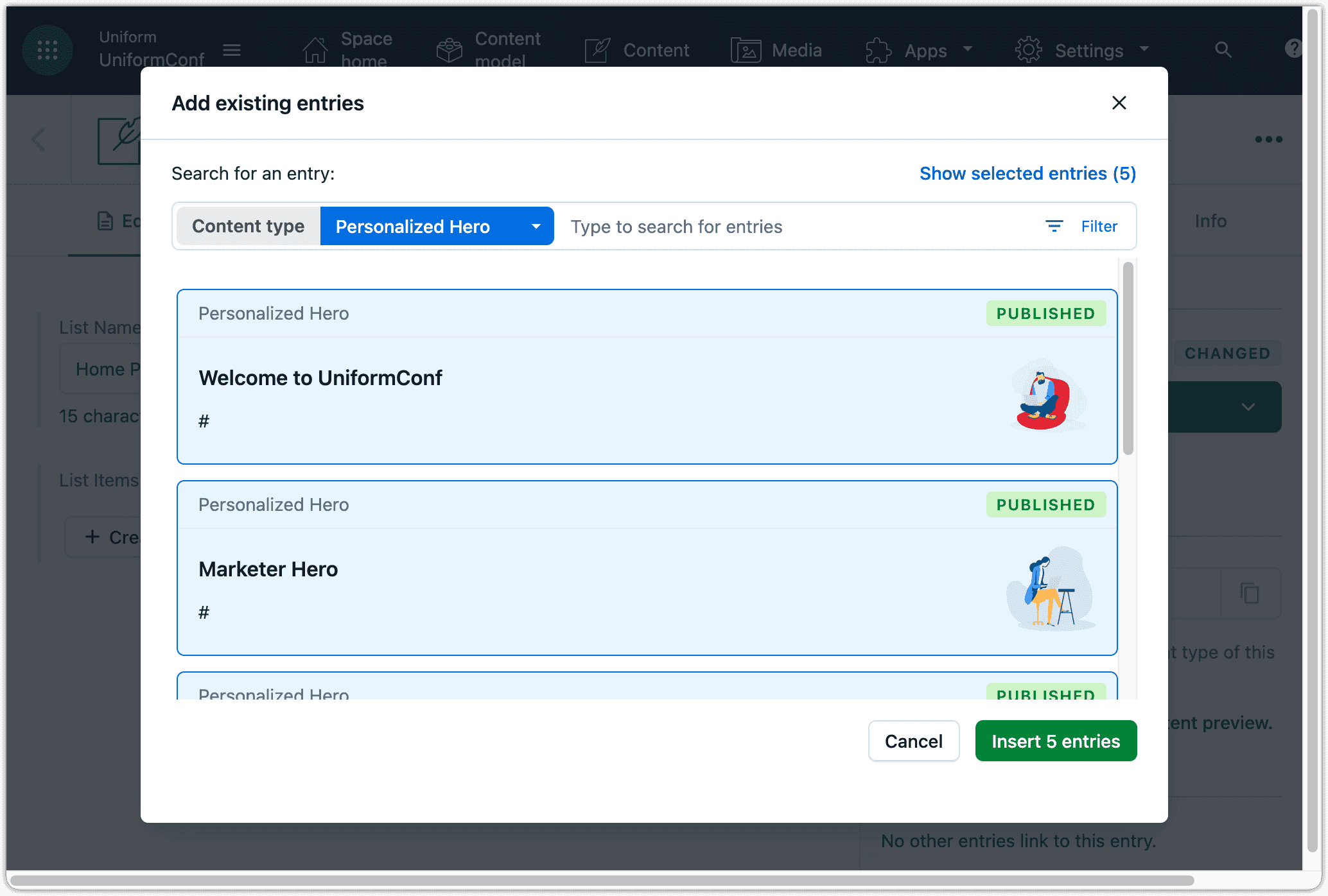The width and height of the screenshot is (1328, 896).
Task: Click the entry list vertical scrollbar
Action: (x=1128, y=358)
